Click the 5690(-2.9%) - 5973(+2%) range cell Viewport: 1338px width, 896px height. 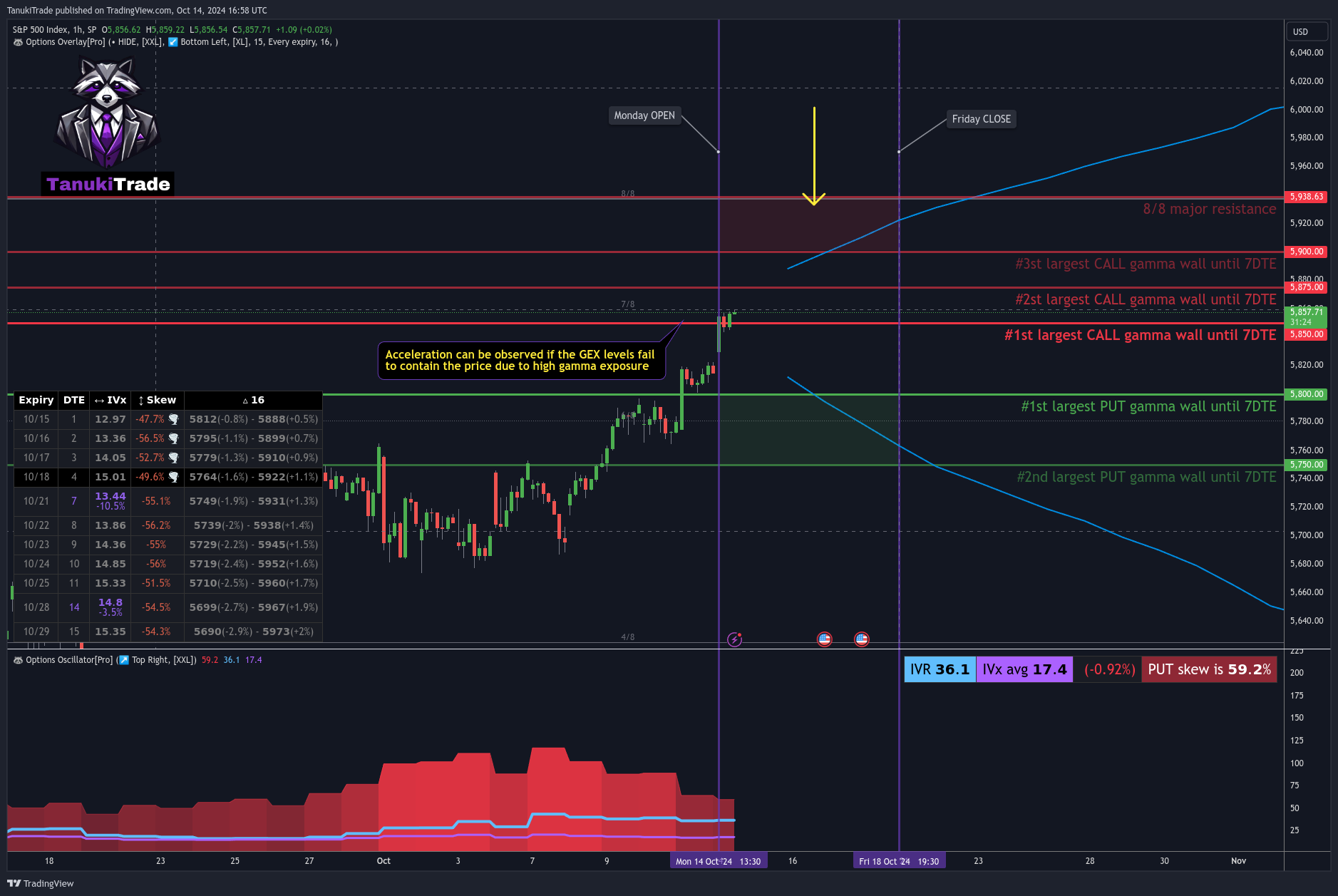tap(254, 632)
